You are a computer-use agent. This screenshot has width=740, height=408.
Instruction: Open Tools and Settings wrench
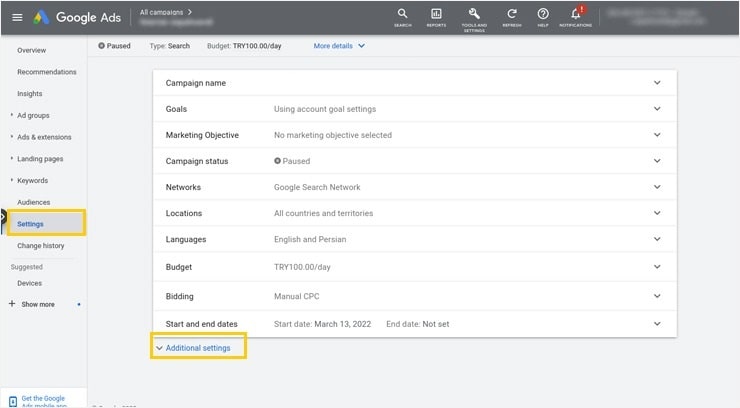pyautogui.click(x=474, y=15)
